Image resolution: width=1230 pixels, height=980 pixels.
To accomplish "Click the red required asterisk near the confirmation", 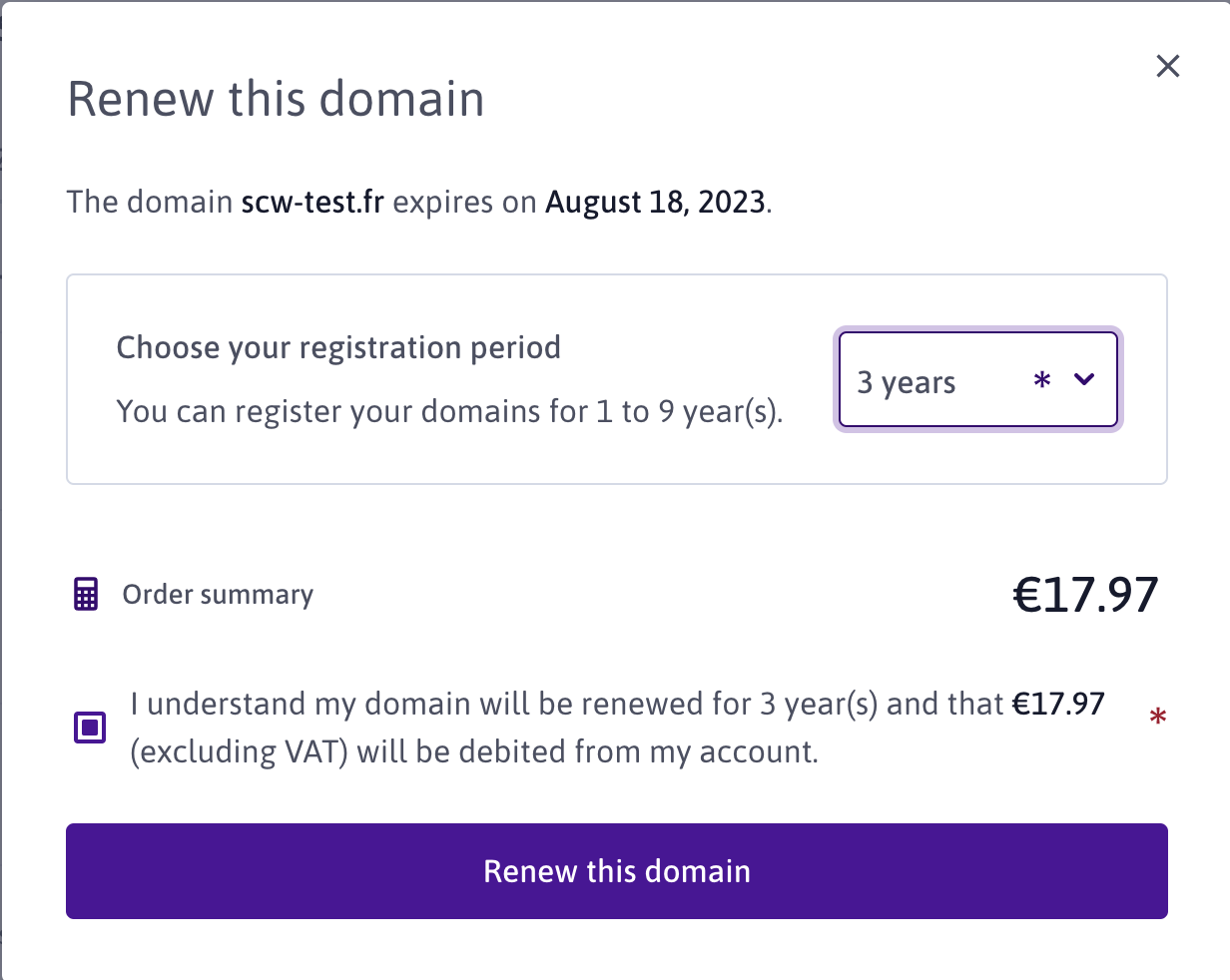I will (x=1158, y=718).
